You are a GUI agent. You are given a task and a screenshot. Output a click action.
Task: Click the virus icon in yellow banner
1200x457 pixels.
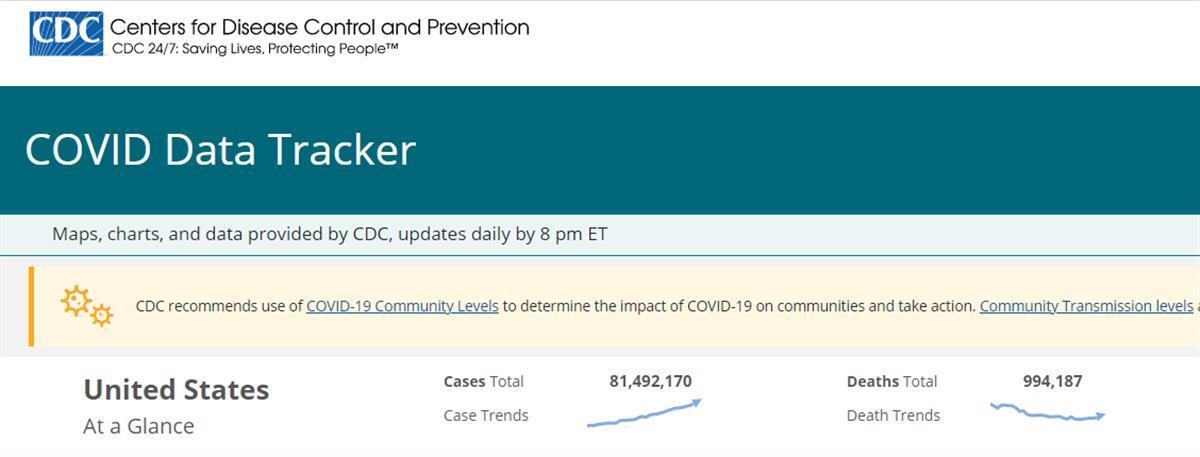[x=87, y=306]
